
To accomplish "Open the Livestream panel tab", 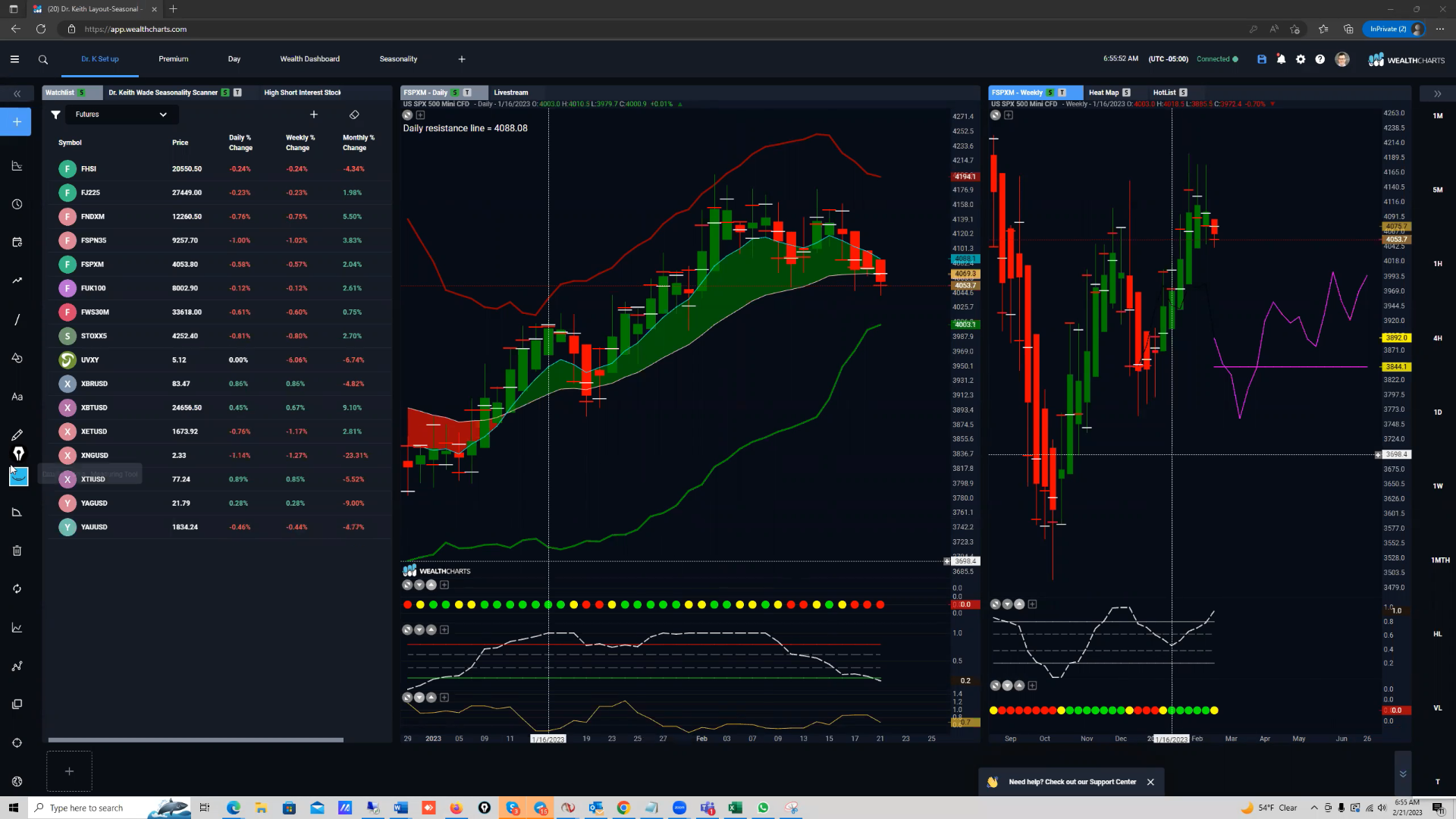I will [x=511, y=93].
